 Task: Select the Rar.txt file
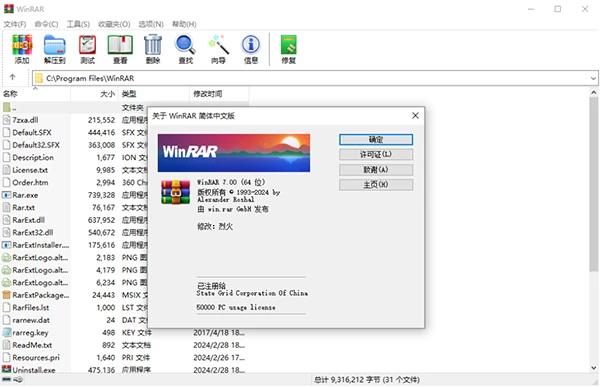(x=23, y=207)
